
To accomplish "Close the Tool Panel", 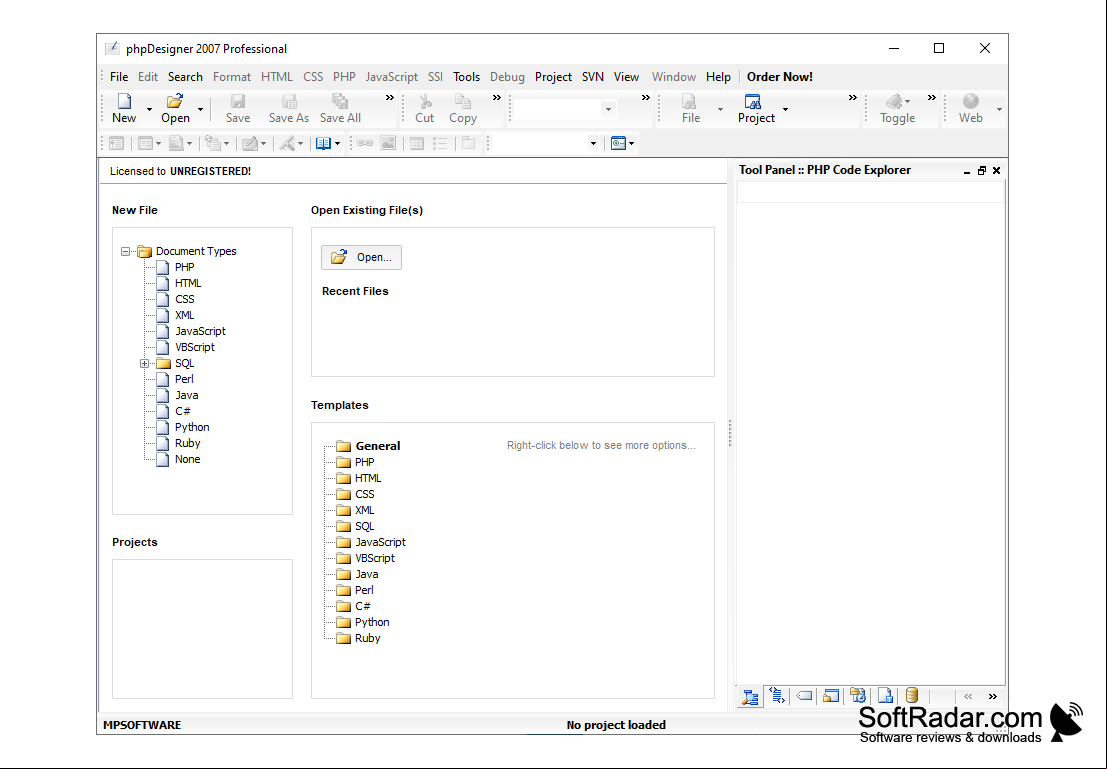I will 996,171.
